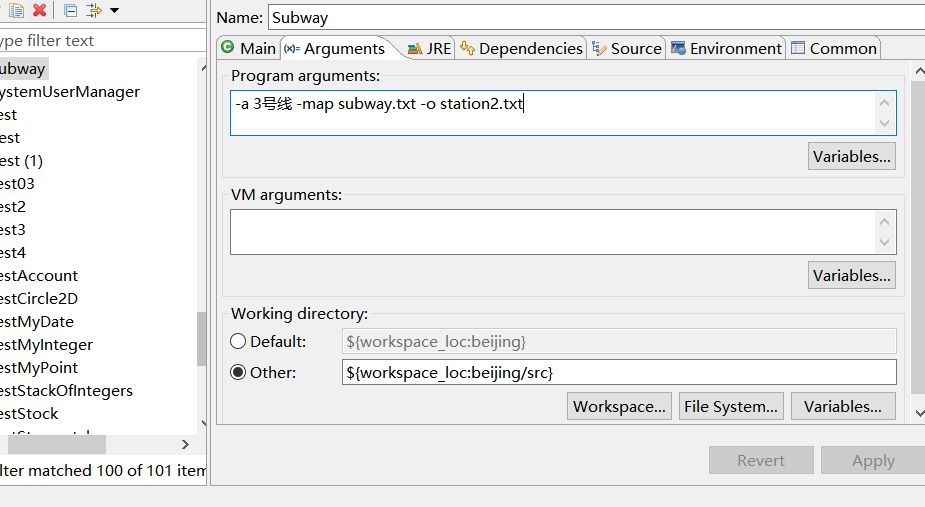Select the Other working directory option

coord(238,372)
